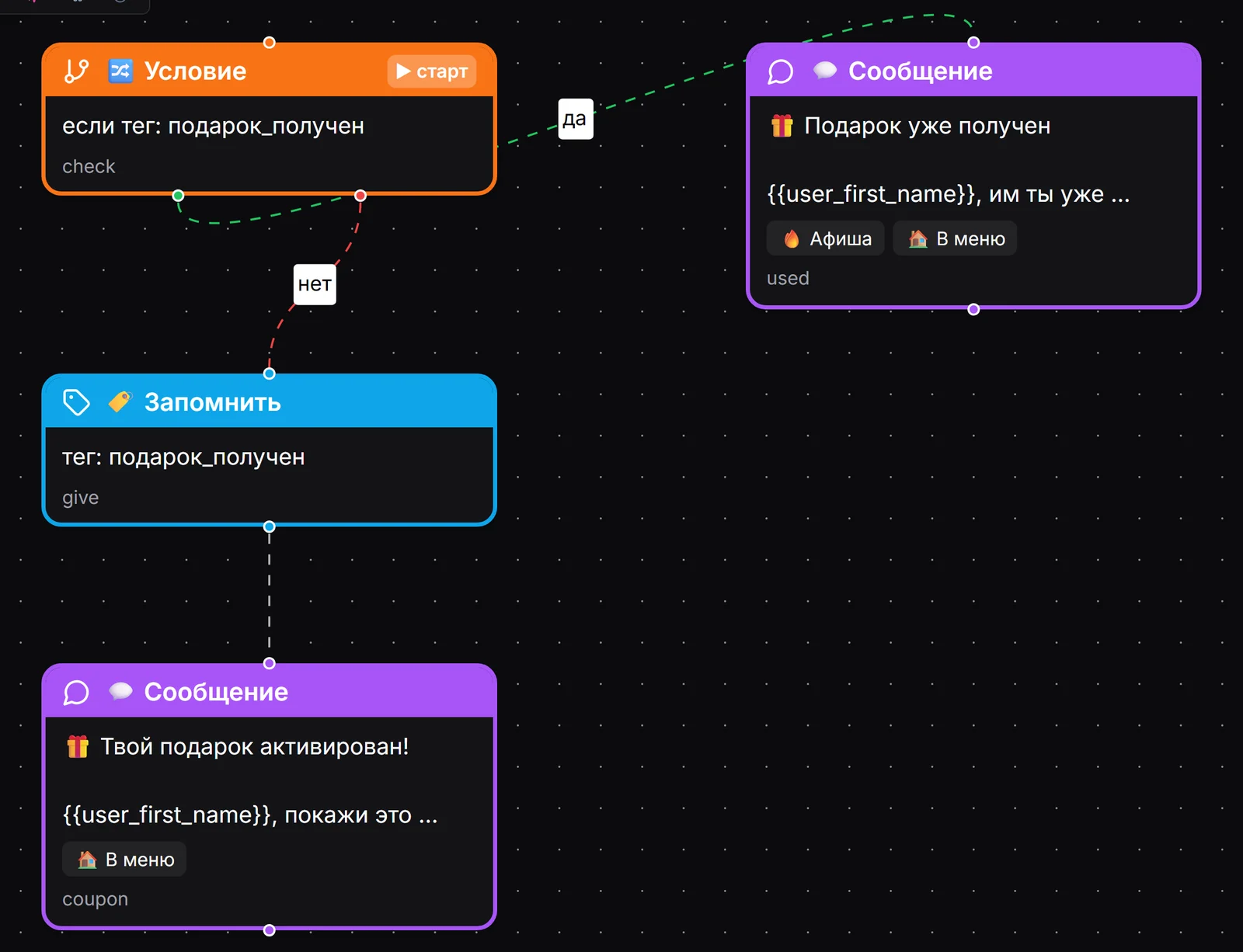Click the speech balloon emoji in the coupon message node

tap(120, 691)
